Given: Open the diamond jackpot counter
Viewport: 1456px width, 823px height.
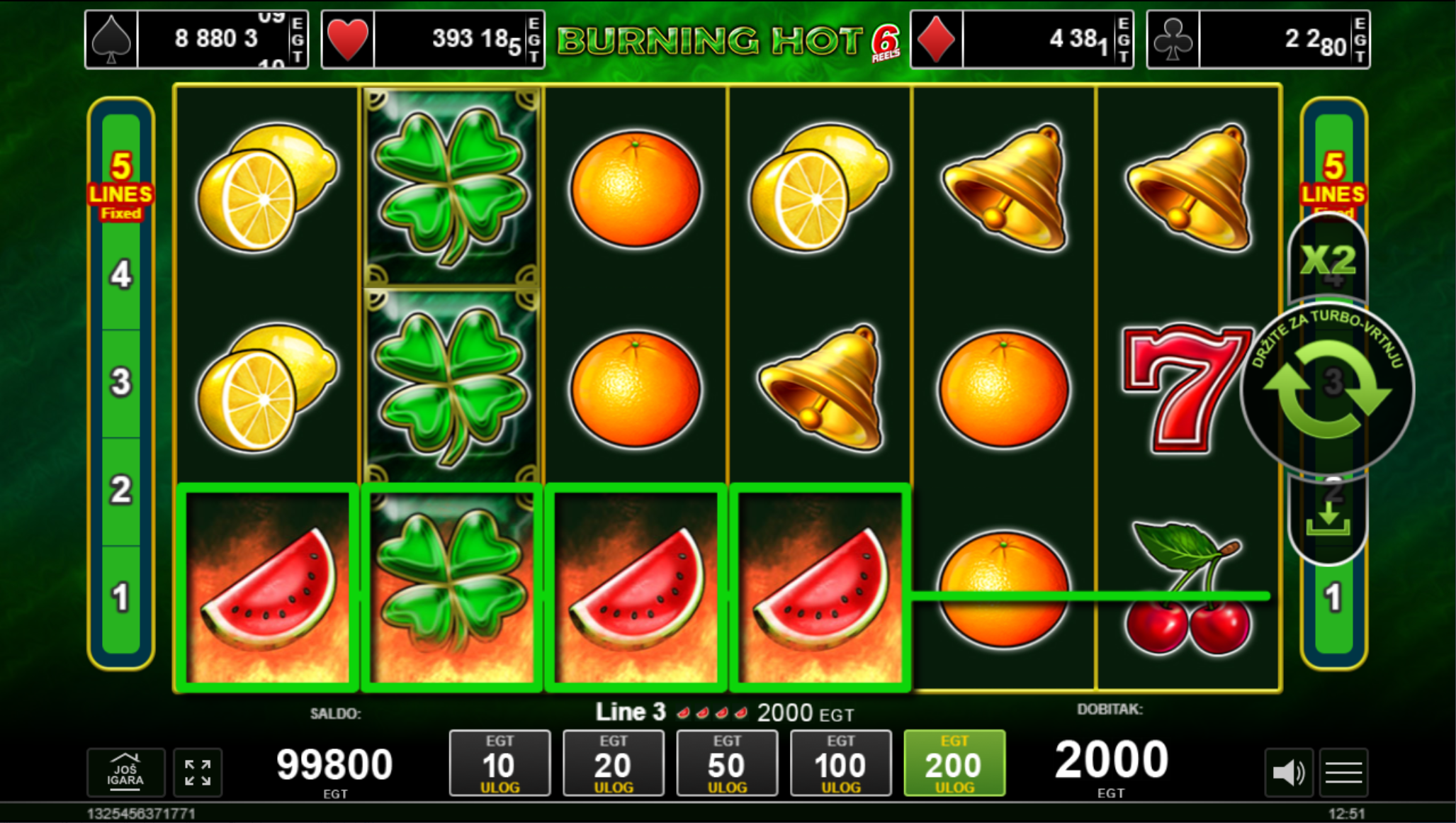Looking at the screenshot, I should click(x=1022, y=40).
